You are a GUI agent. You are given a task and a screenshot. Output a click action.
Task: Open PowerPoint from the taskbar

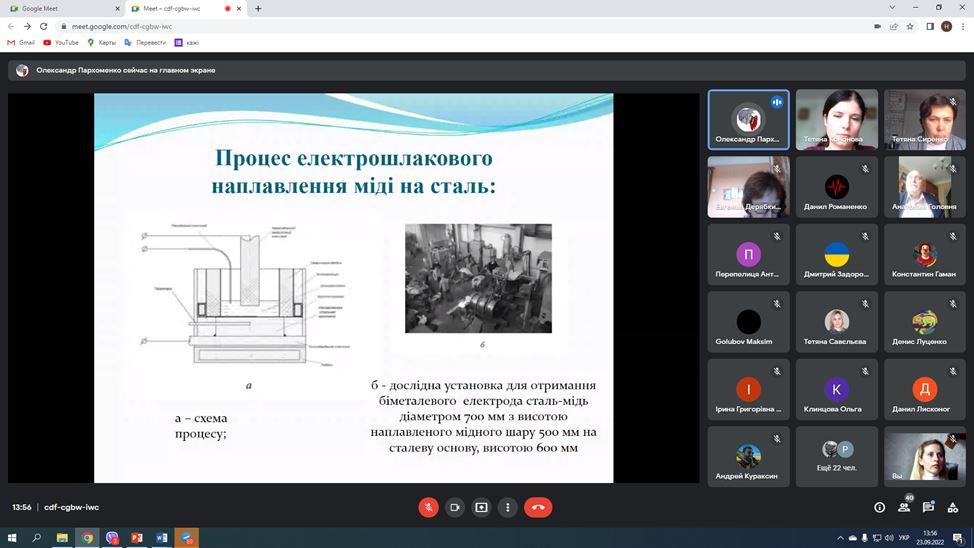click(x=137, y=537)
